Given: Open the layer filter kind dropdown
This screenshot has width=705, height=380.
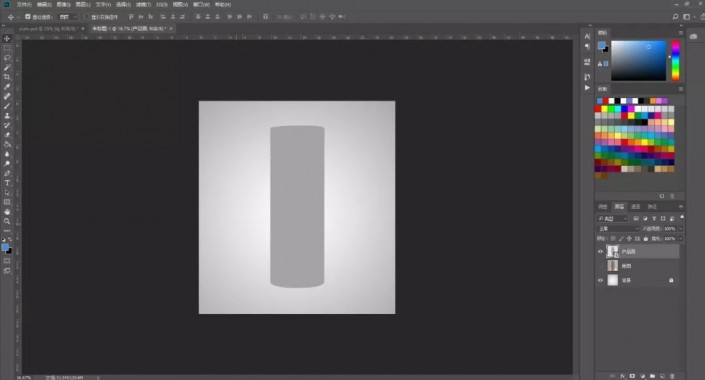Looking at the screenshot, I should (x=612, y=219).
